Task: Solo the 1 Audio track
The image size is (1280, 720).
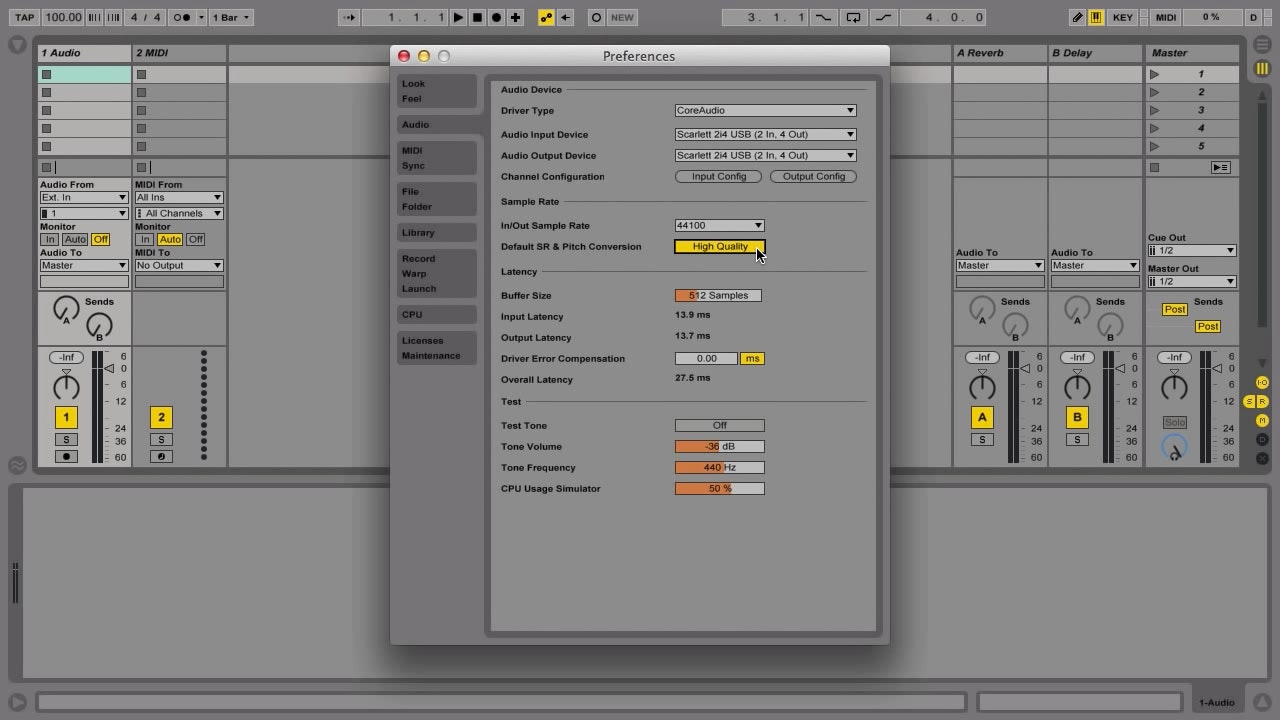Action: click(x=66, y=439)
